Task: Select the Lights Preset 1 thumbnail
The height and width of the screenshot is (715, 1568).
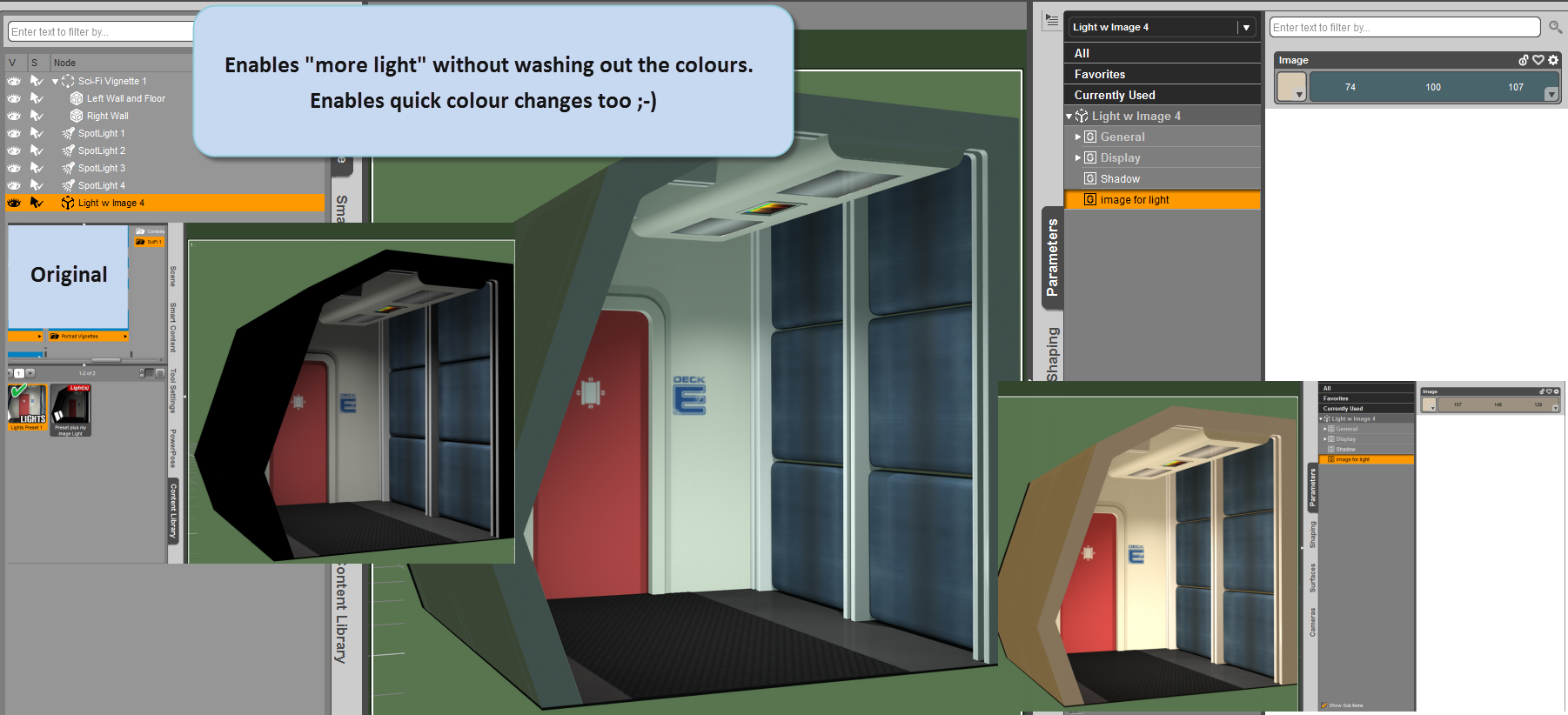Action: pyautogui.click(x=27, y=407)
